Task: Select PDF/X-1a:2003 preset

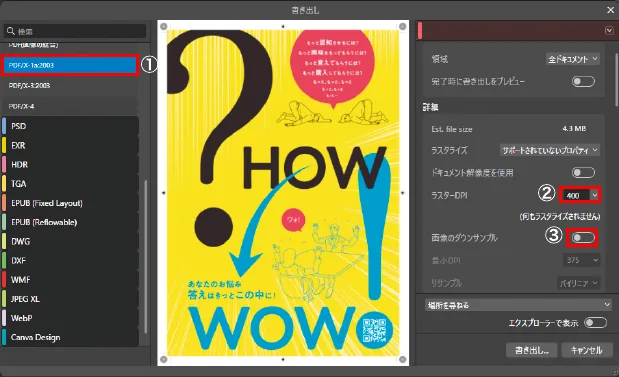Action: tap(70, 65)
